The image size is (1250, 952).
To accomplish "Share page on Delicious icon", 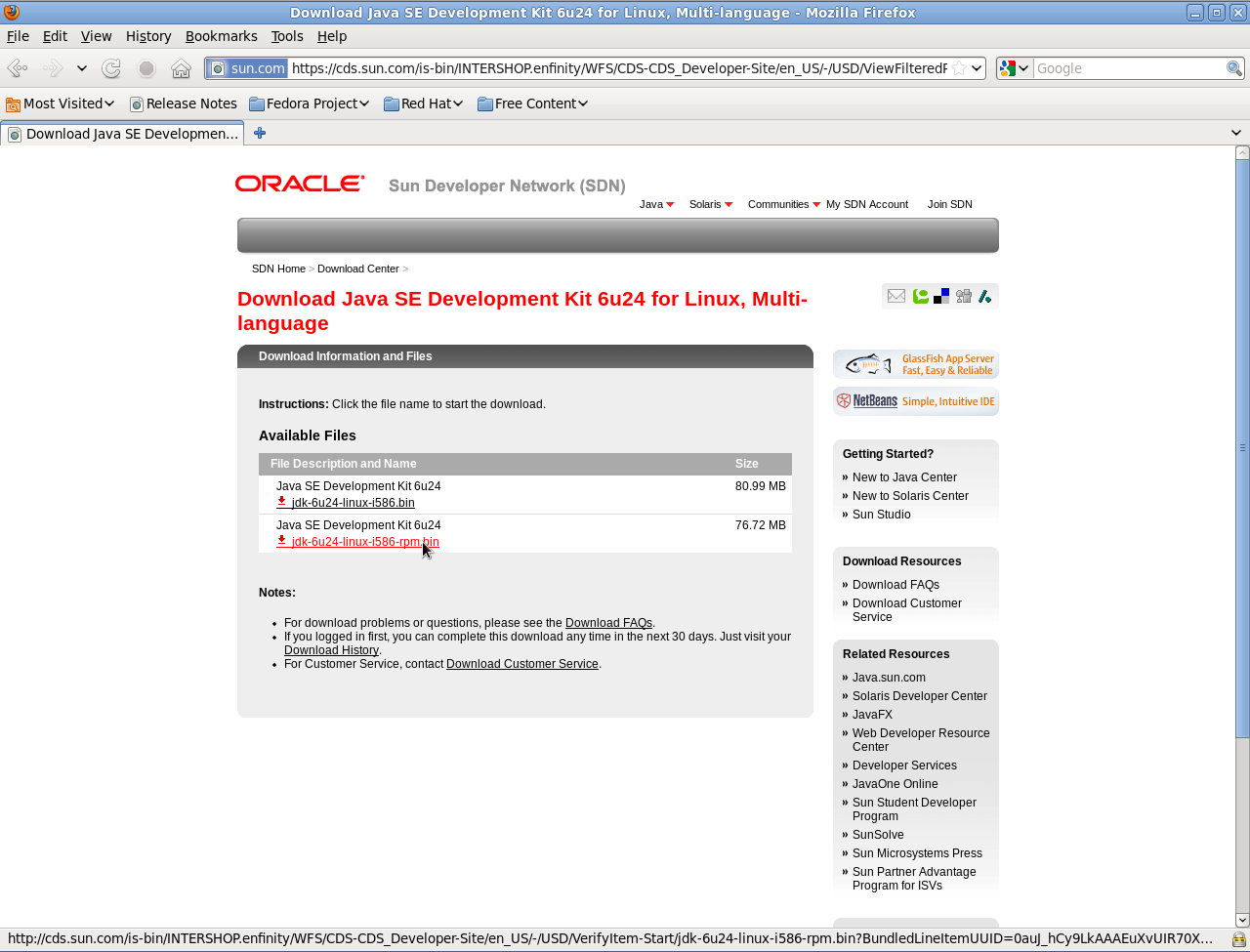I will click(941, 296).
